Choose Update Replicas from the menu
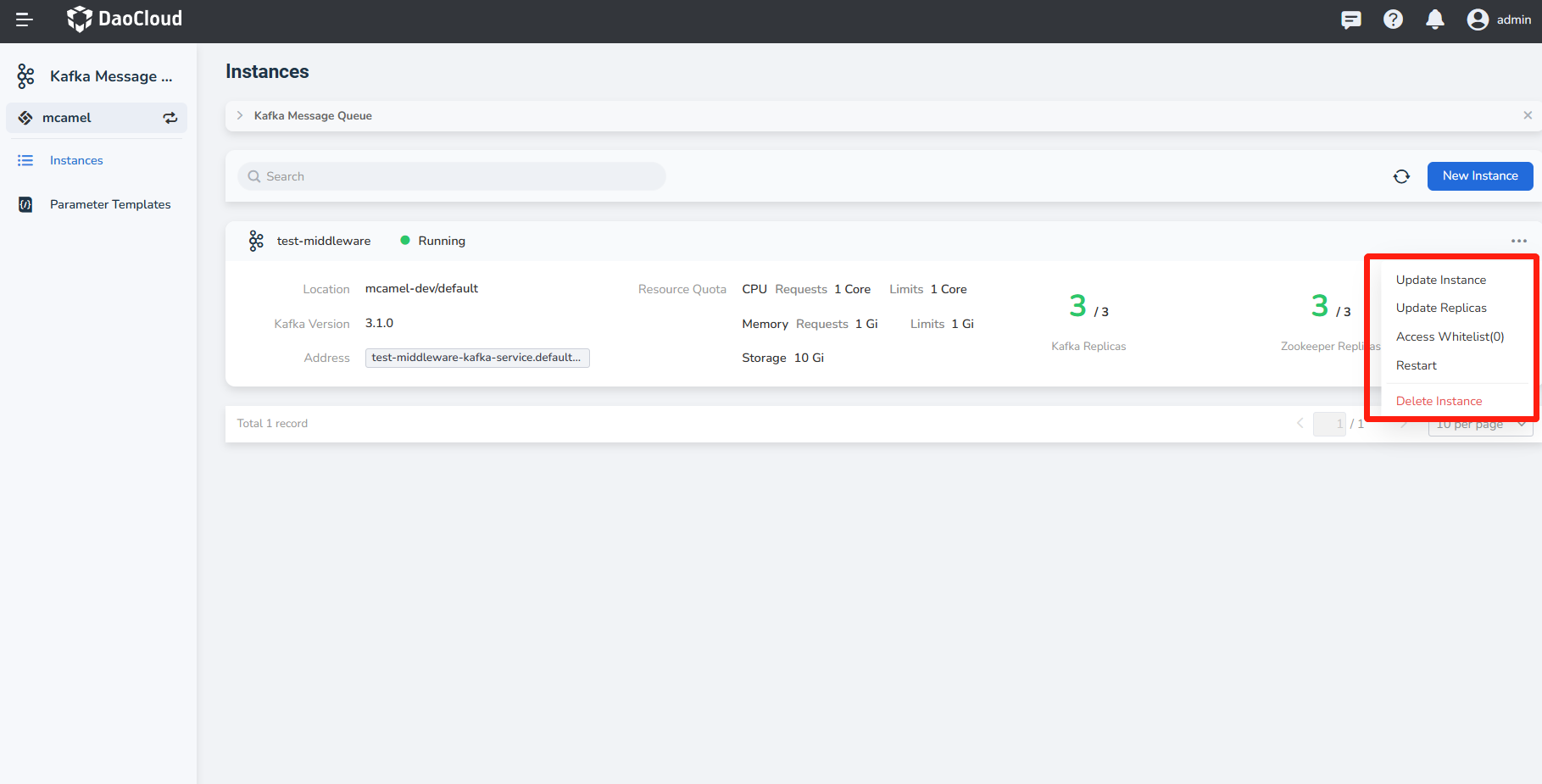 click(x=1441, y=308)
